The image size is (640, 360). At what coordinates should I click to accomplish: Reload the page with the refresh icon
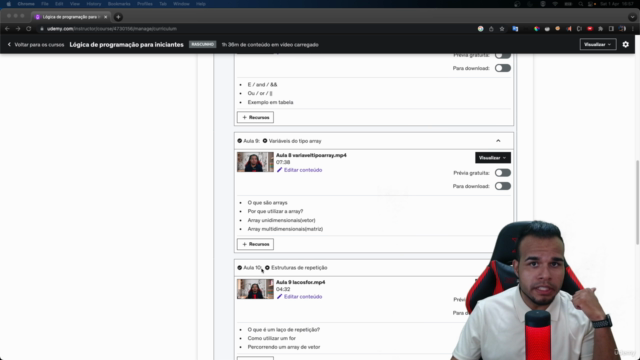tap(29, 29)
